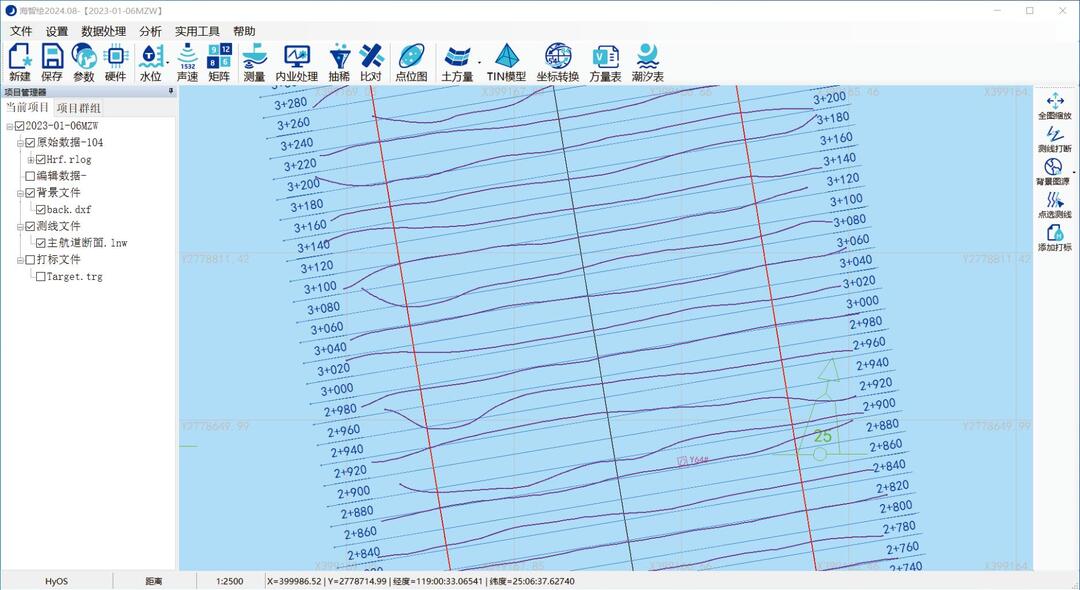Collapse the 2023-01-06MZW root node
Screen dimensions: 1080x590
[9, 126]
